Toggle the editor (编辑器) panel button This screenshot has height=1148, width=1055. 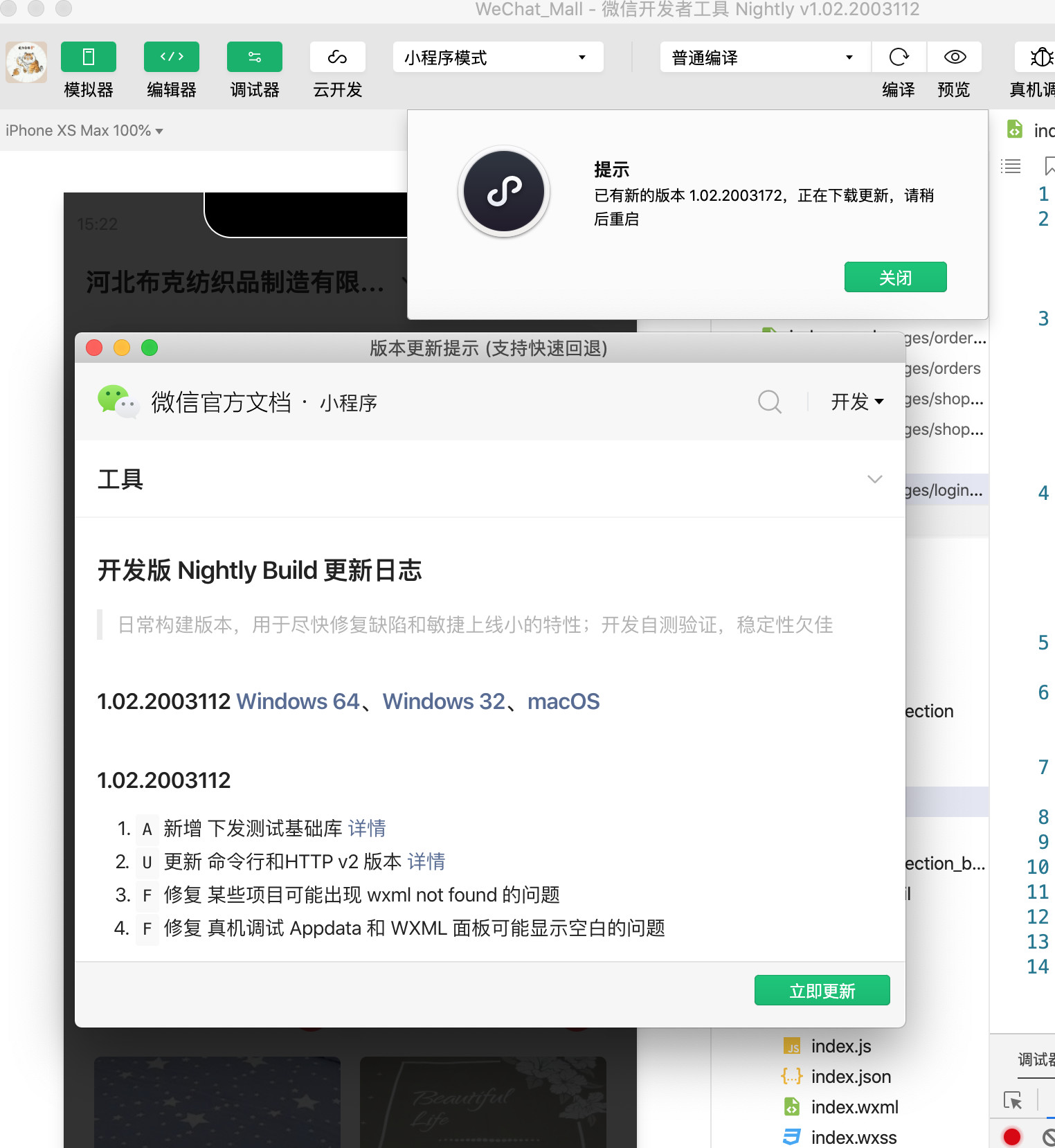click(172, 57)
